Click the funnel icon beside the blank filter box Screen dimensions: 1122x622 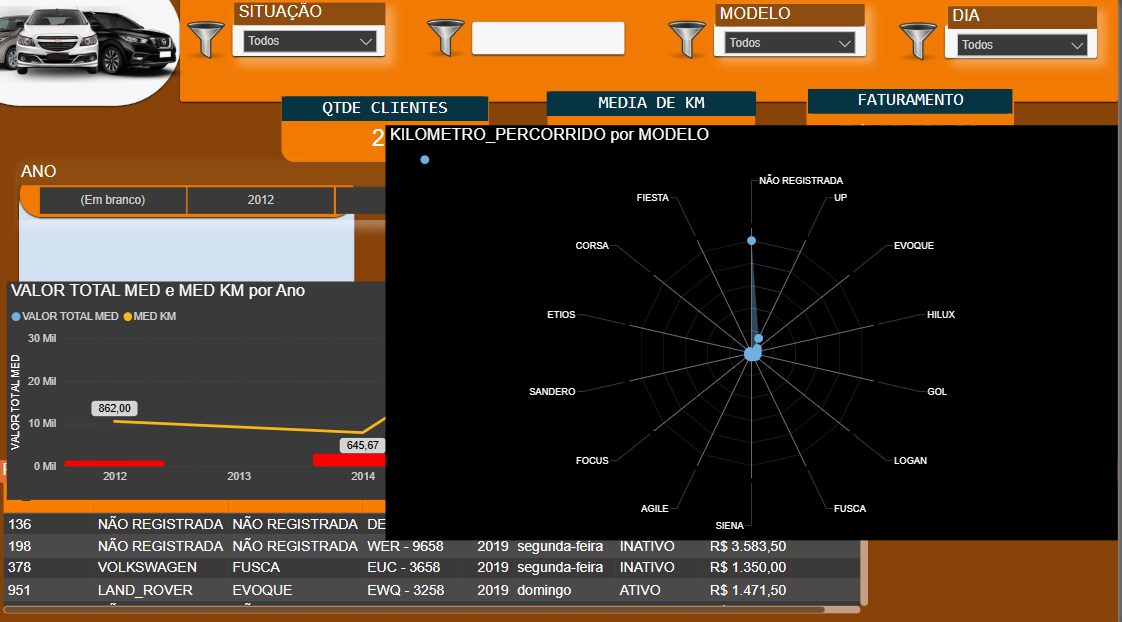(x=445, y=37)
